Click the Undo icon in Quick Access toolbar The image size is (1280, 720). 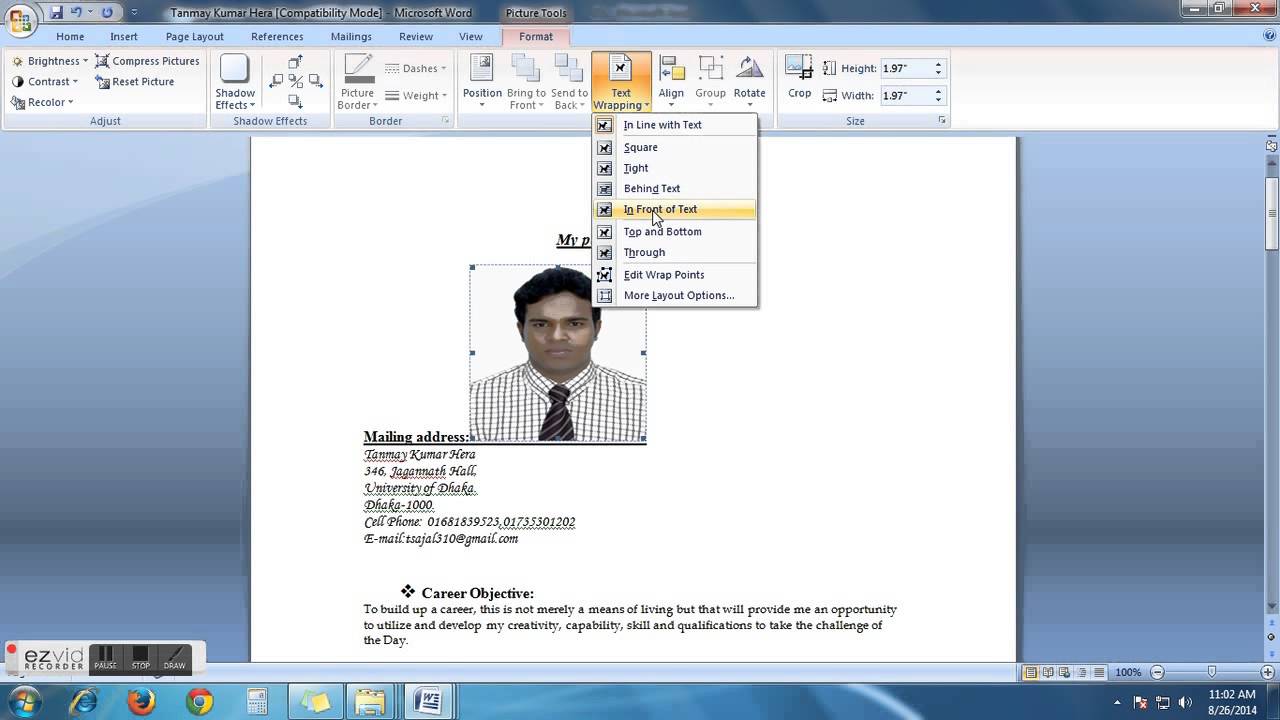click(76, 13)
